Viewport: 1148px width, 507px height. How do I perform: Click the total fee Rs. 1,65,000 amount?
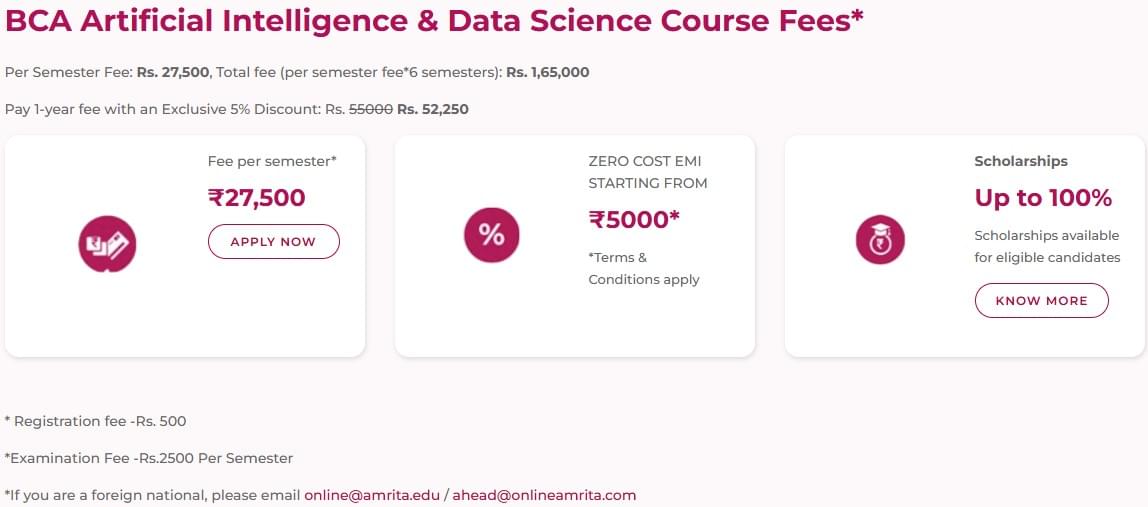(x=547, y=72)
